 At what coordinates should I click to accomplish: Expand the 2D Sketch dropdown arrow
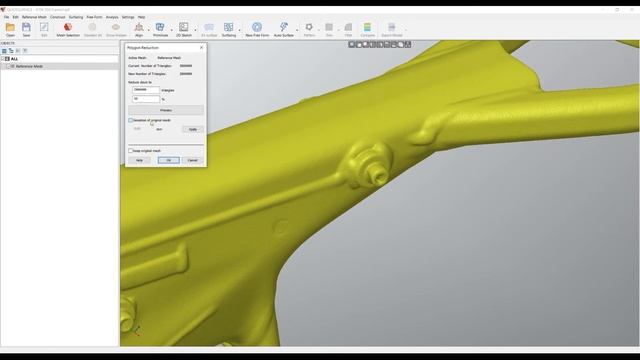pyautogui.click(x=196, y=30)
